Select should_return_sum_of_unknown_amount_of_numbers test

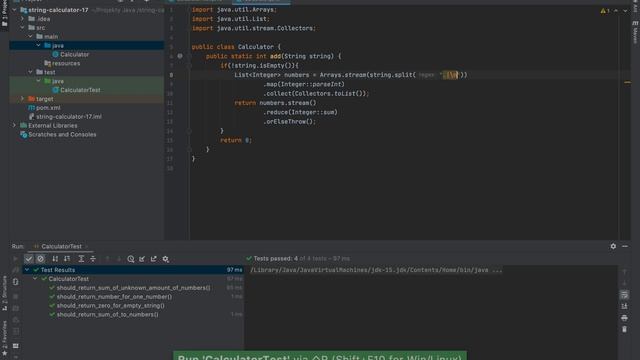133,288
